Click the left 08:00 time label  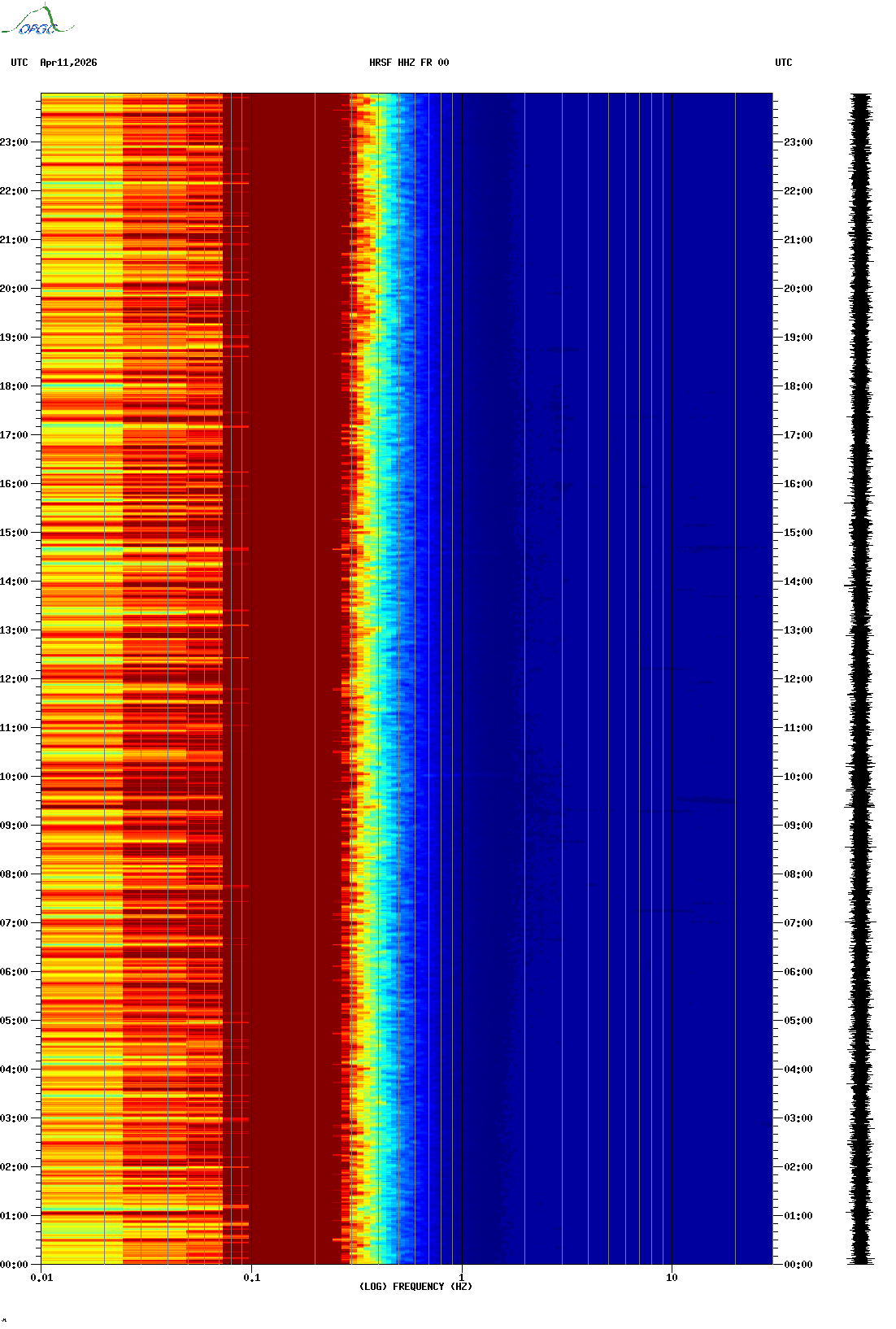[14, 874]
